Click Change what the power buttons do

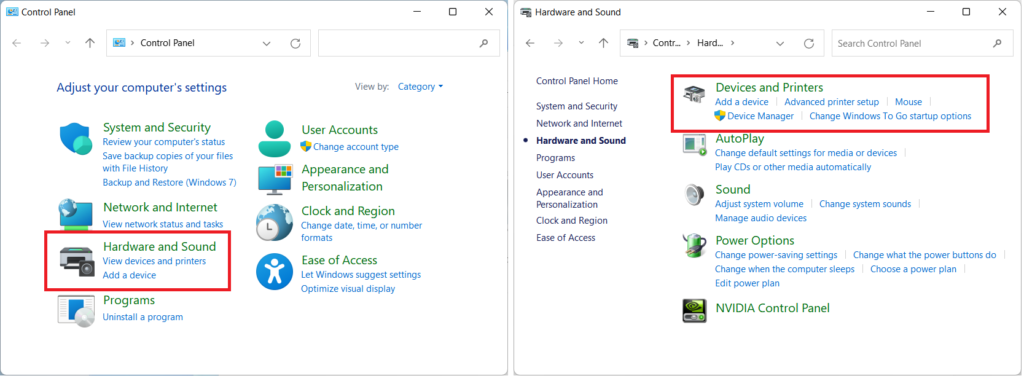click(x=925, y=255)
